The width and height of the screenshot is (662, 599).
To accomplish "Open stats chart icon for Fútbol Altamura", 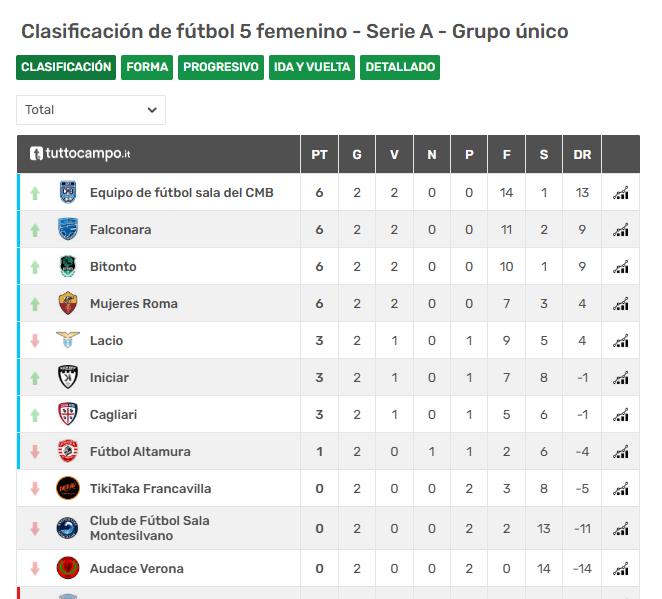I will 621,452.
